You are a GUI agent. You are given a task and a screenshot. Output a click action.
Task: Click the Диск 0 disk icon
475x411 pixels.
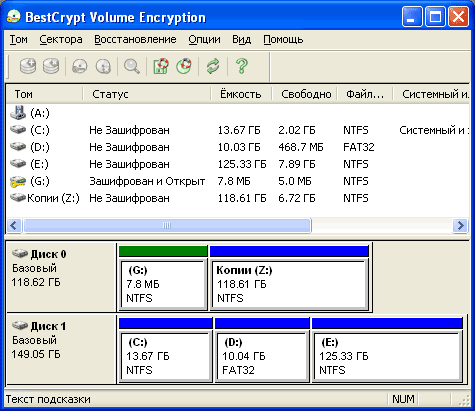[x=20, y=254]
